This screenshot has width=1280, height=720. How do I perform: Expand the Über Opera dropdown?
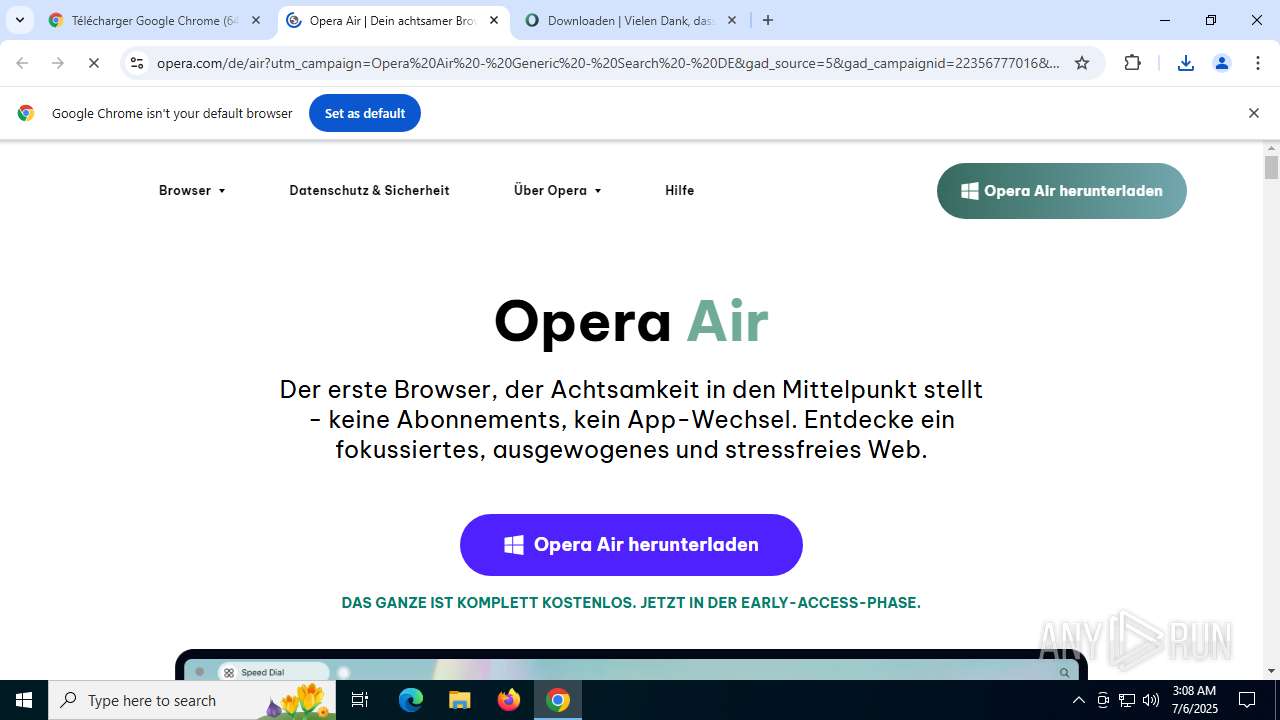tap(558, 190)
